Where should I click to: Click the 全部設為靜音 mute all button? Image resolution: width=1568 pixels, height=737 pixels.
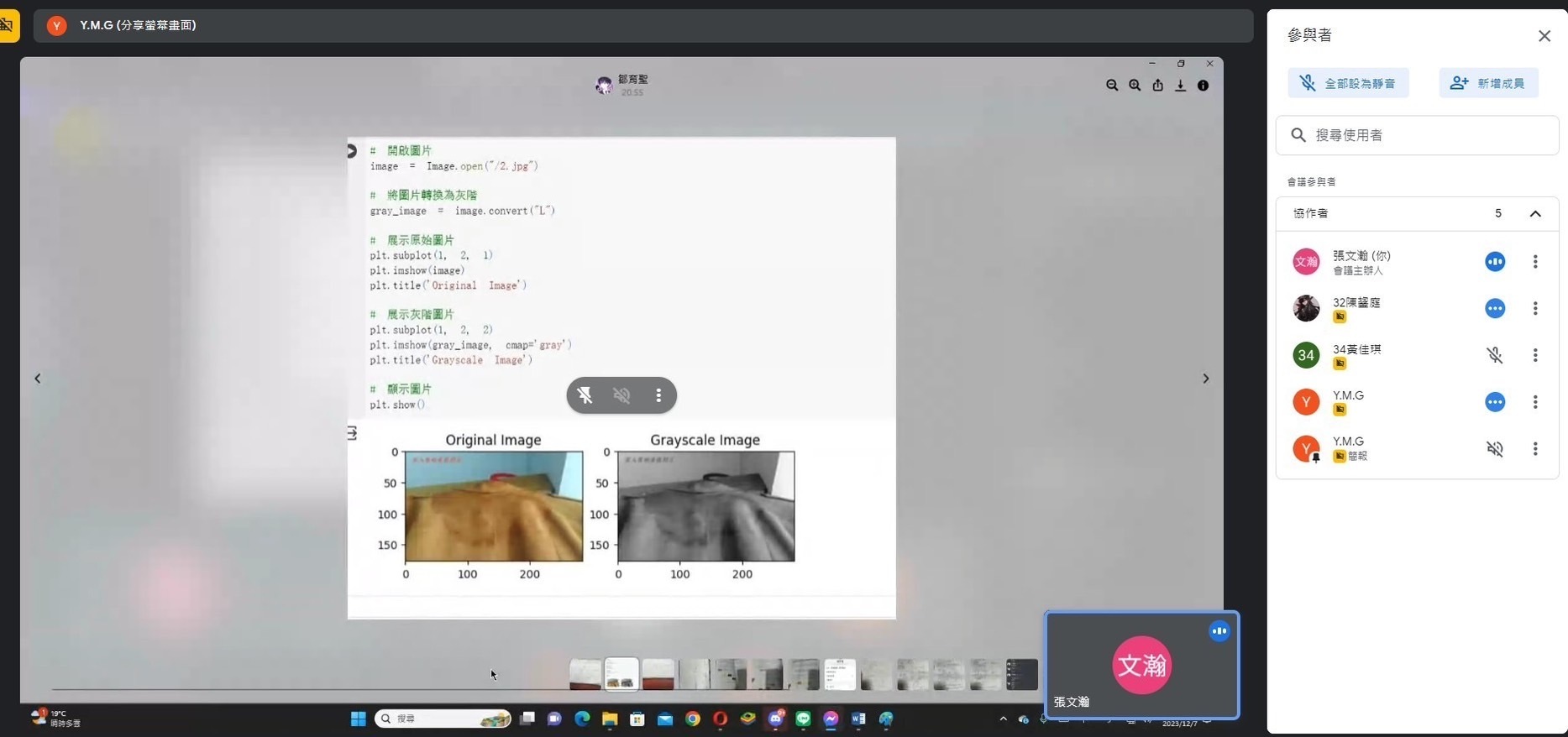1349,83
